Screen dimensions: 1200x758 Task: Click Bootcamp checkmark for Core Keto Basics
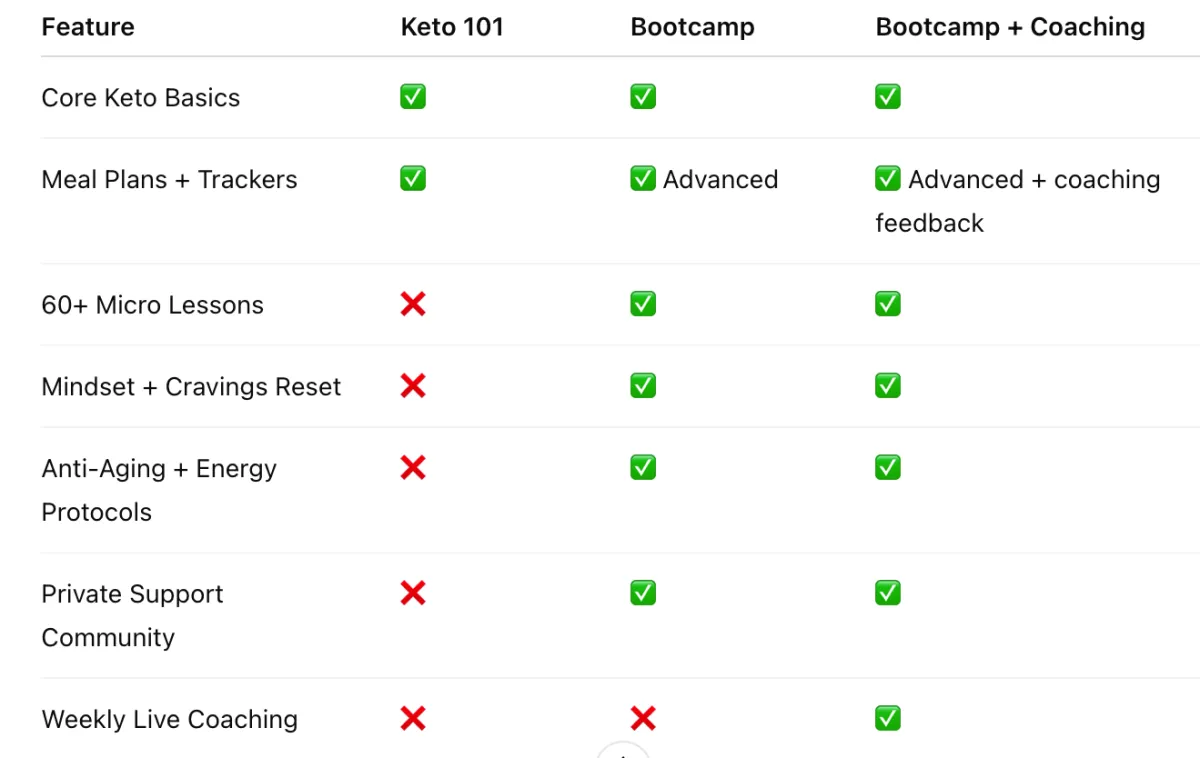coord(643,97)
